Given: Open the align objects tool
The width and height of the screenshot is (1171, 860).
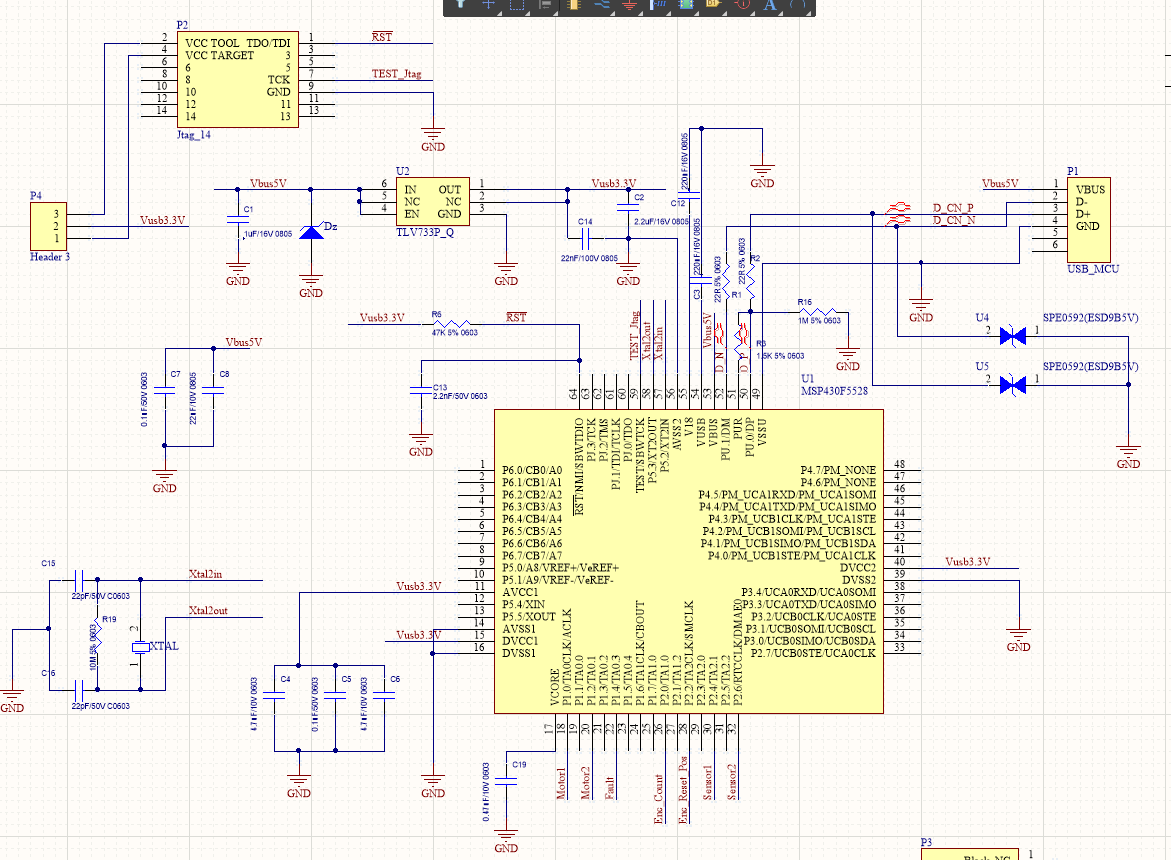Looking at the screenshot, I should (545, 4).
